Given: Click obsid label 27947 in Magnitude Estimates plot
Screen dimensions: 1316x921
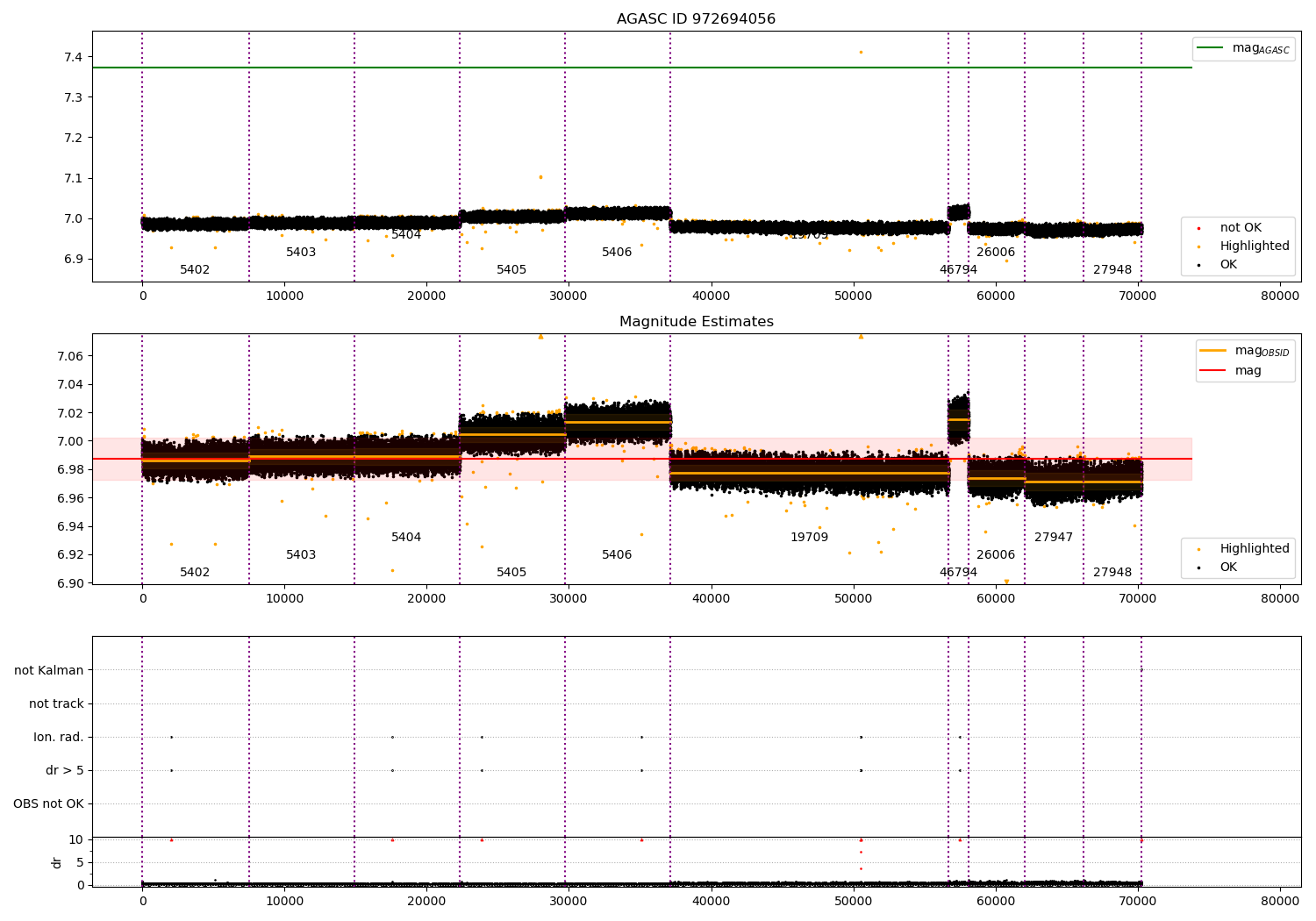Looking at the screenshot, I should [x=1054, y=538].
